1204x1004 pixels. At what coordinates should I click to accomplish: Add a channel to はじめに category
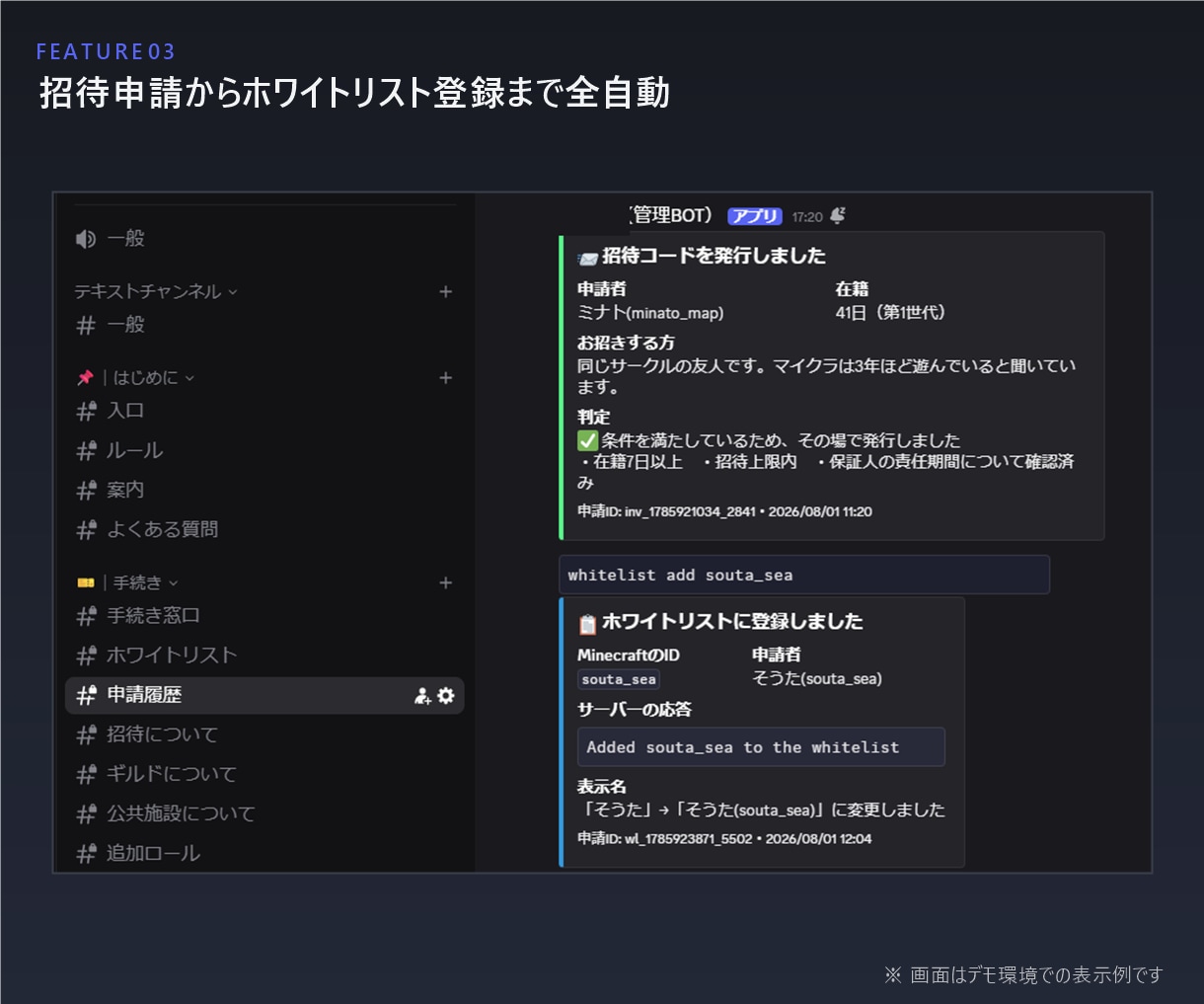click(x=445, y=377)
